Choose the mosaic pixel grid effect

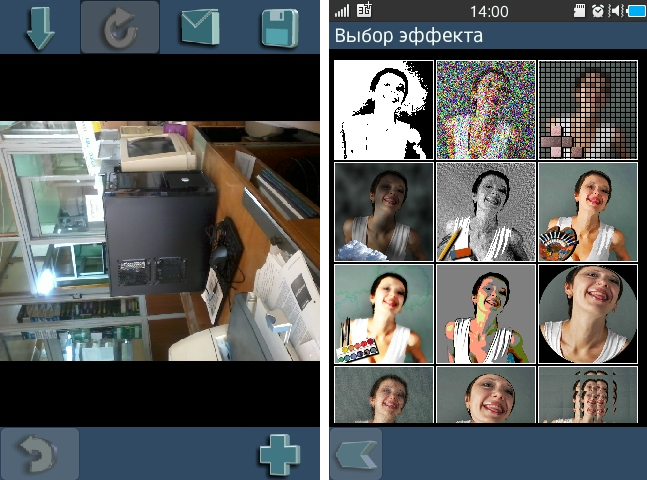588,110
